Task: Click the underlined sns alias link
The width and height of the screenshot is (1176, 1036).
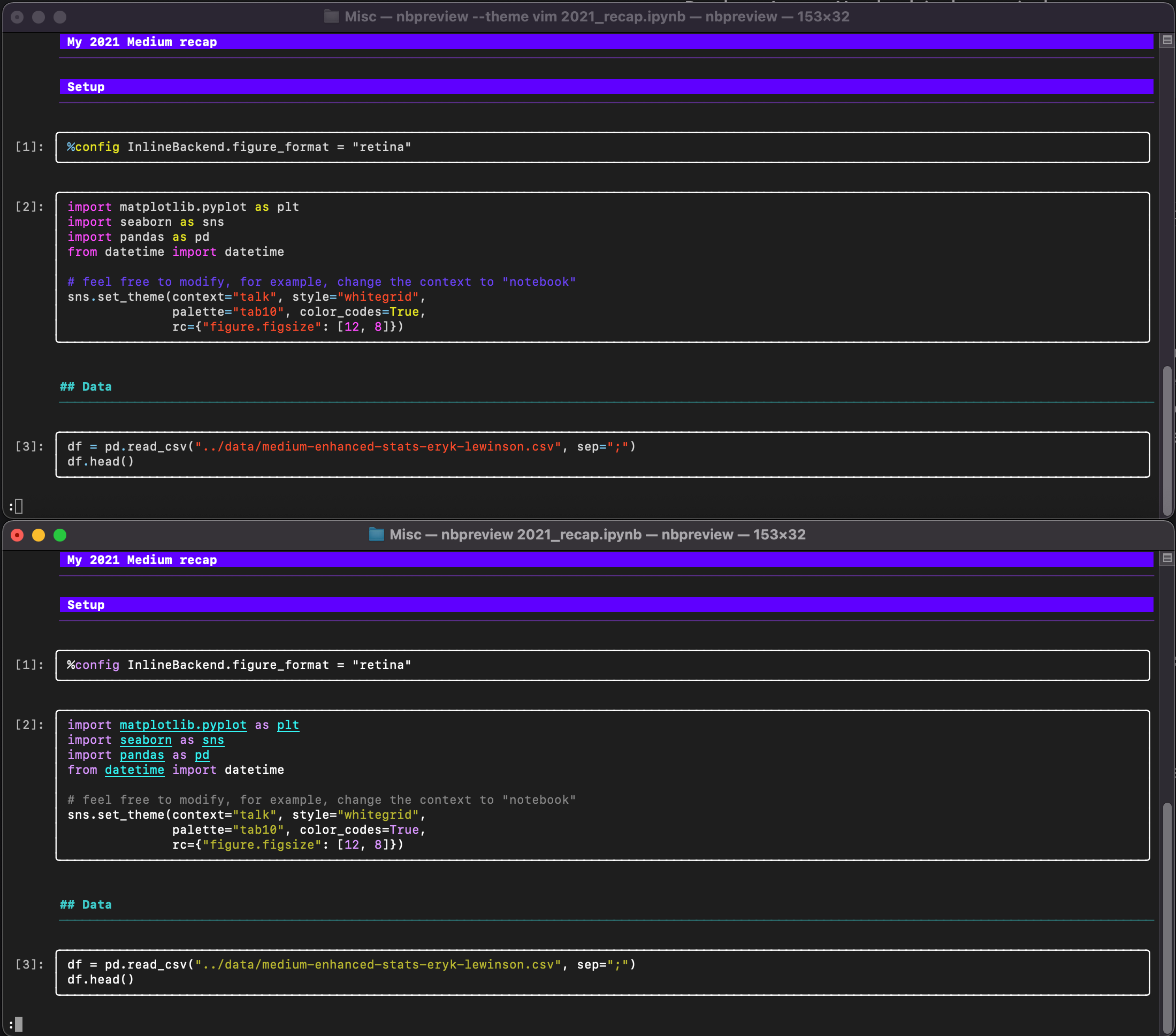Action: point(213,740)
